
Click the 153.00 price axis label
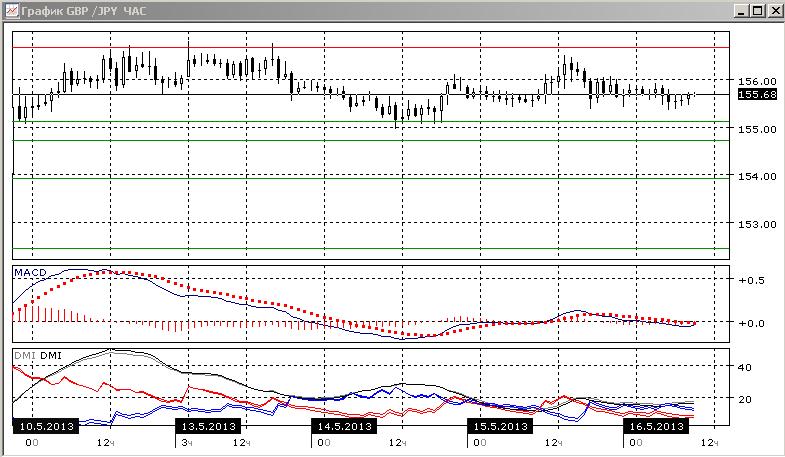coord(757,224)
